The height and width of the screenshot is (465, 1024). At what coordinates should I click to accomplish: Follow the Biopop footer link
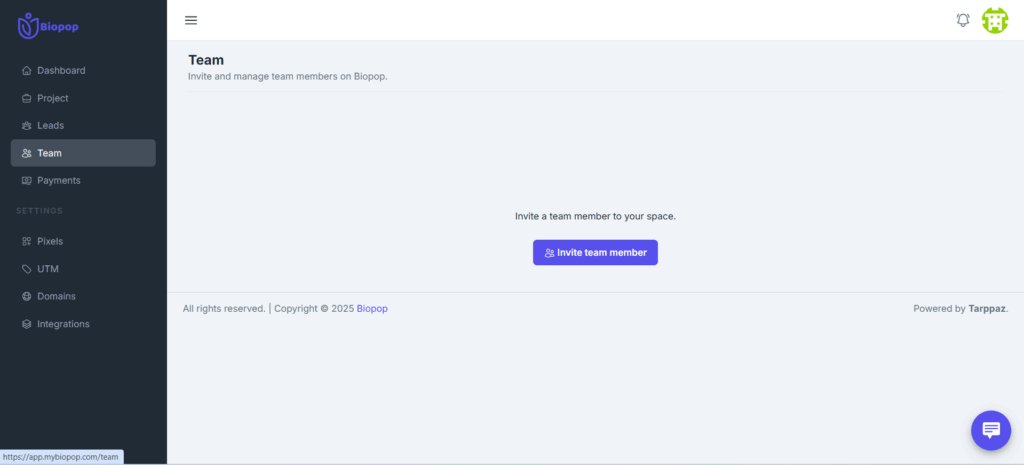(372, 309)
